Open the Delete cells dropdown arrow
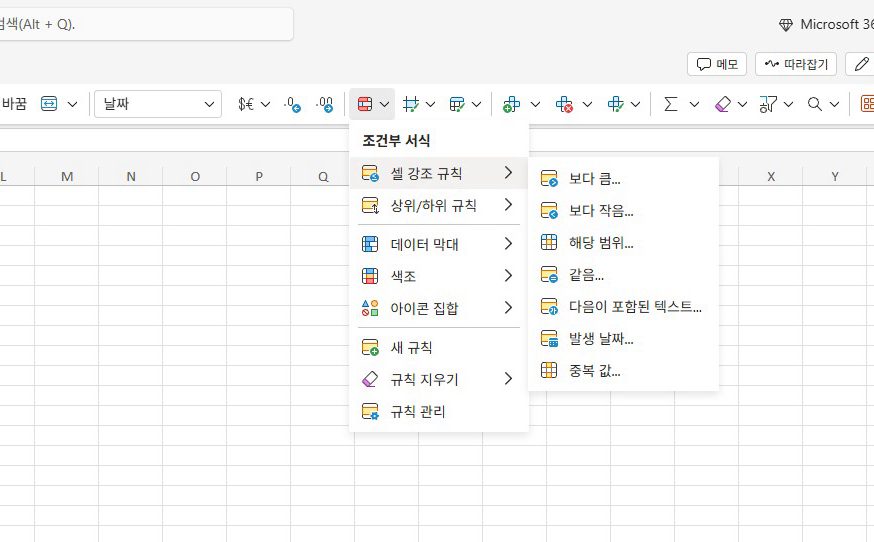 587,104
